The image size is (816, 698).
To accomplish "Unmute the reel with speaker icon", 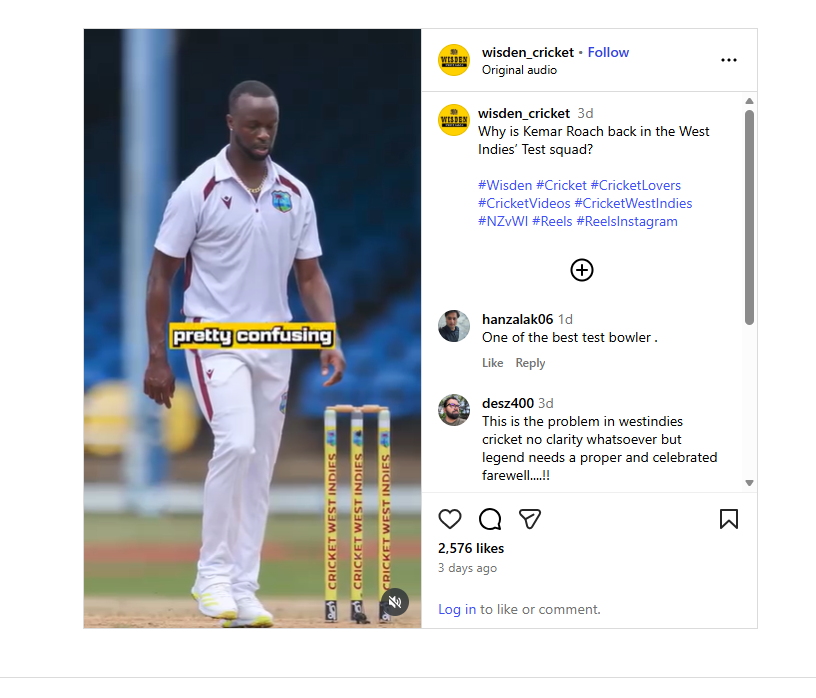I will pyautogui.click(x=395, y=602).
